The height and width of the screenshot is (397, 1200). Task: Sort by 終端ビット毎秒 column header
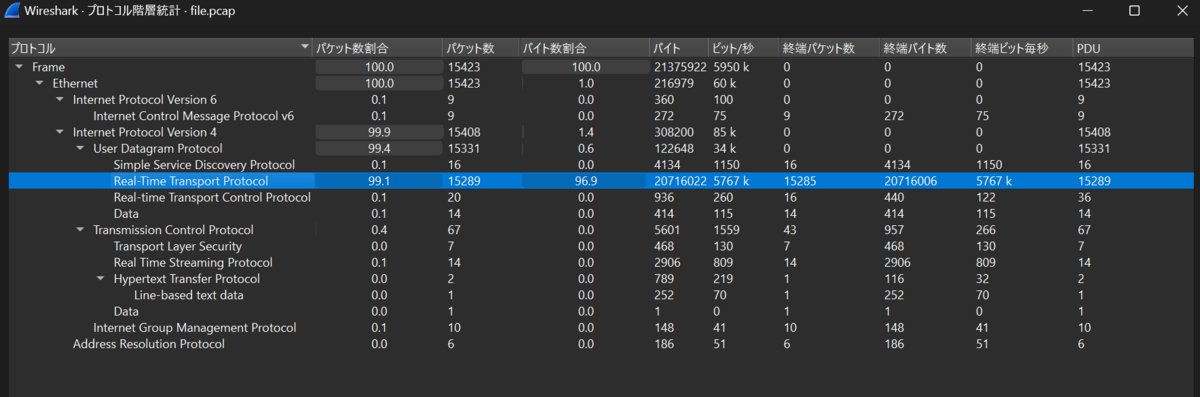click(1022, 48)
